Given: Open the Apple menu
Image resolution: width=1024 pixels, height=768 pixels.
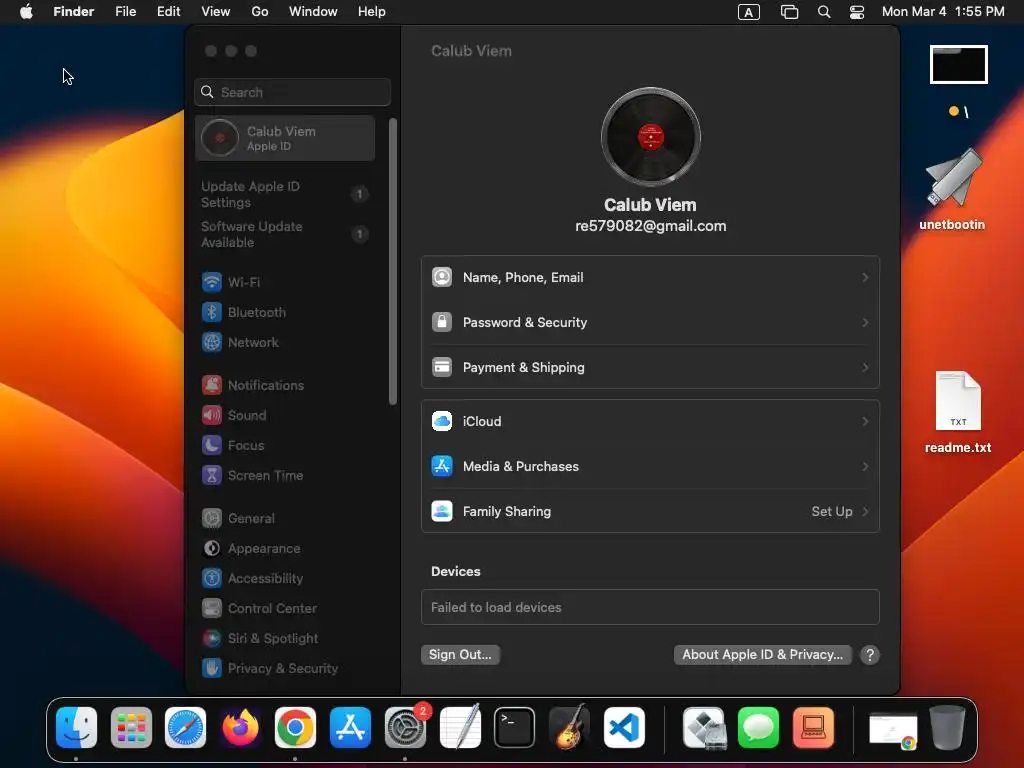Looking at the screenshot, I should tap(26, 12).
